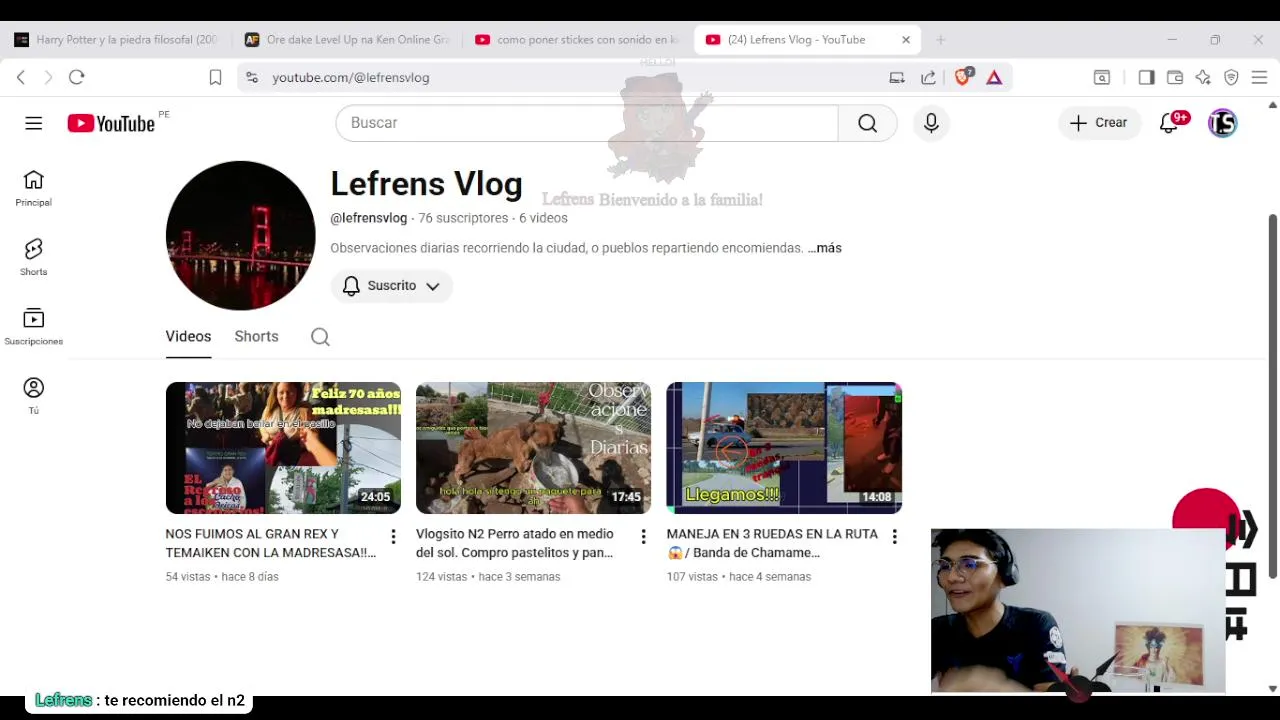Image resolution: width=1280 pixels, height=720 pixels.
Task: Open the Brave VPN shield icon
Action: 1231,77
